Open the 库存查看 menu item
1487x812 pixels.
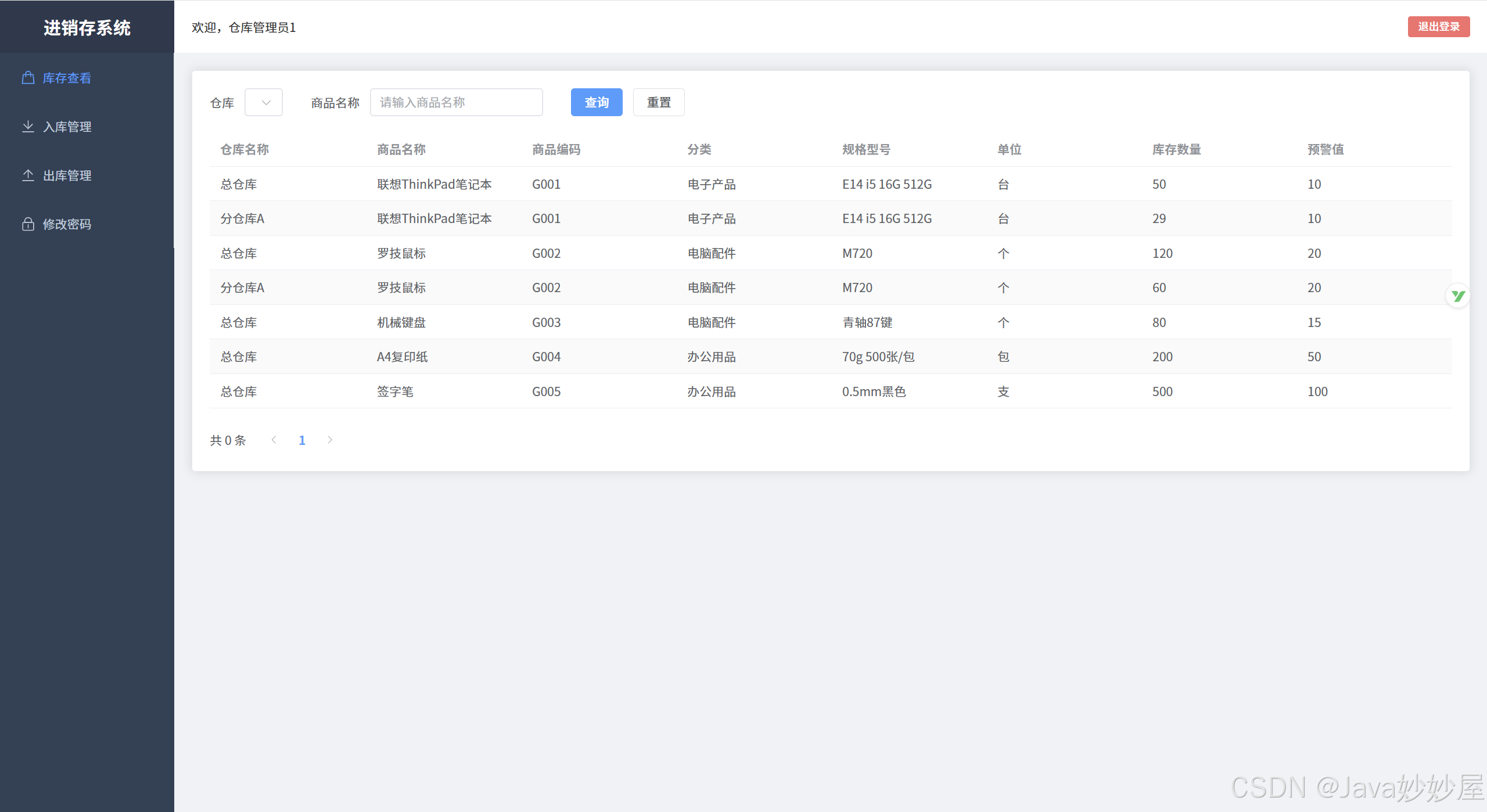pos(87,78)
